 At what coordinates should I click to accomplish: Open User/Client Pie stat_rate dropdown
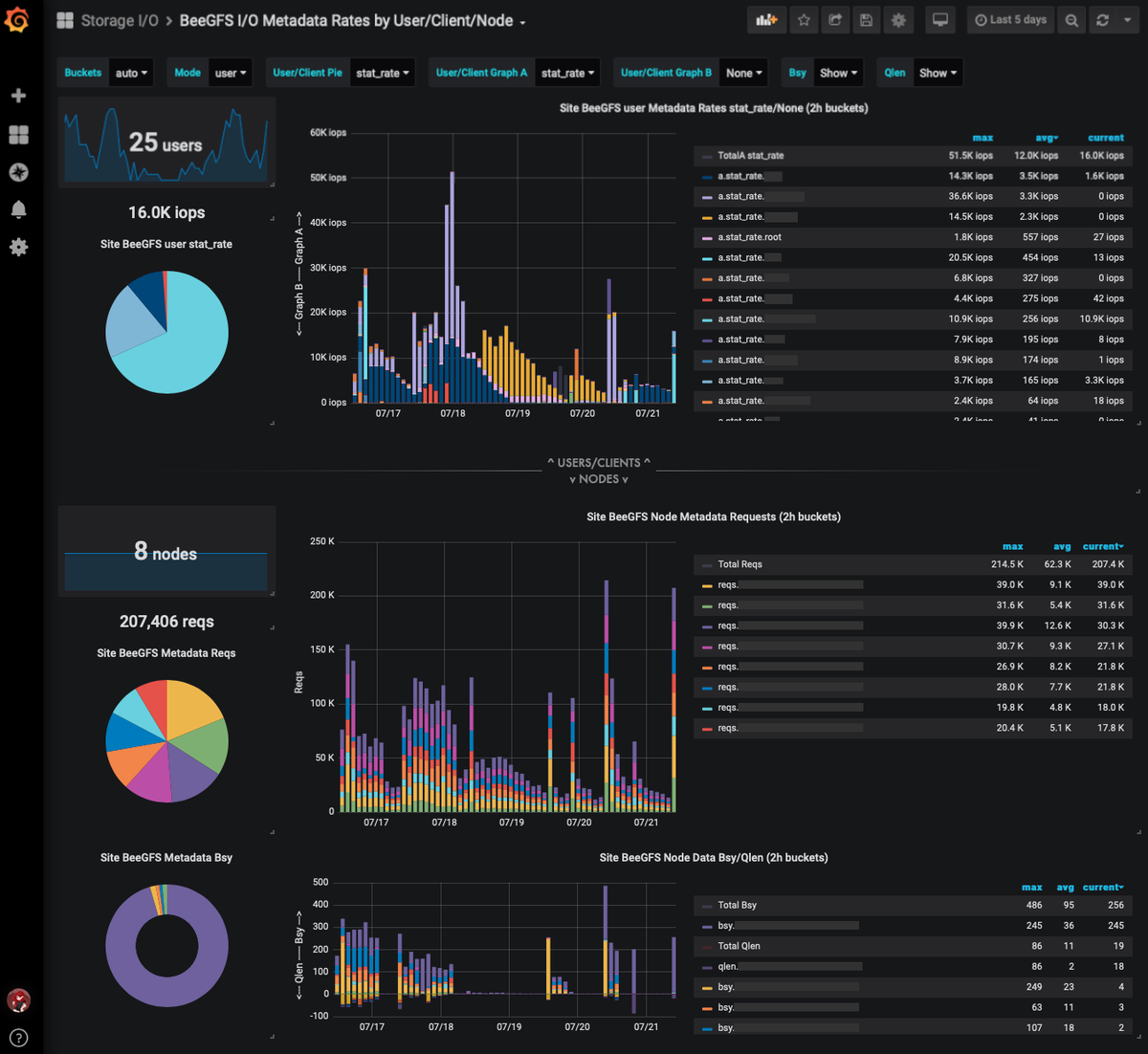383,73
